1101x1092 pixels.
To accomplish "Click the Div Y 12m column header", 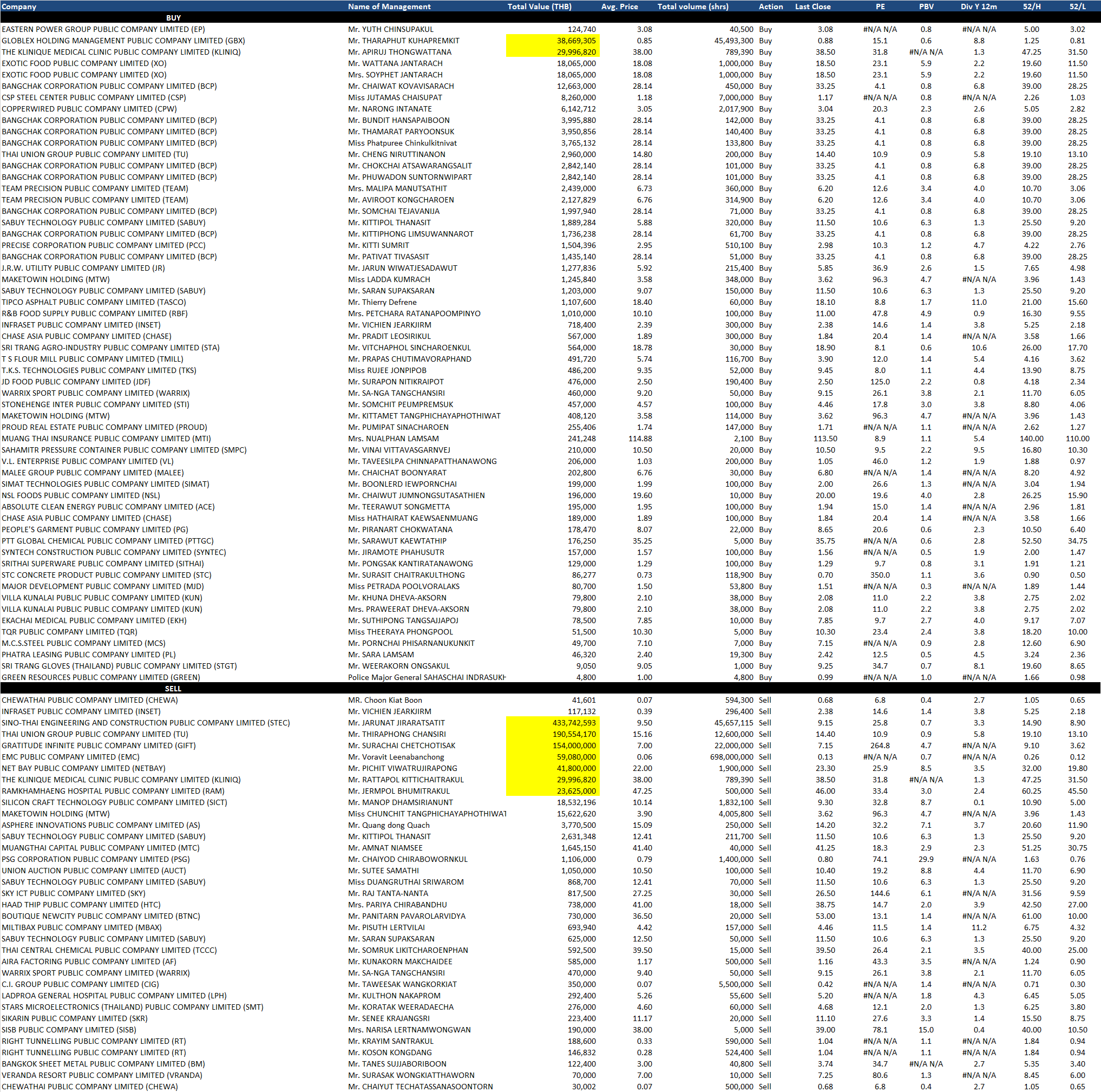I will (979, 6).
